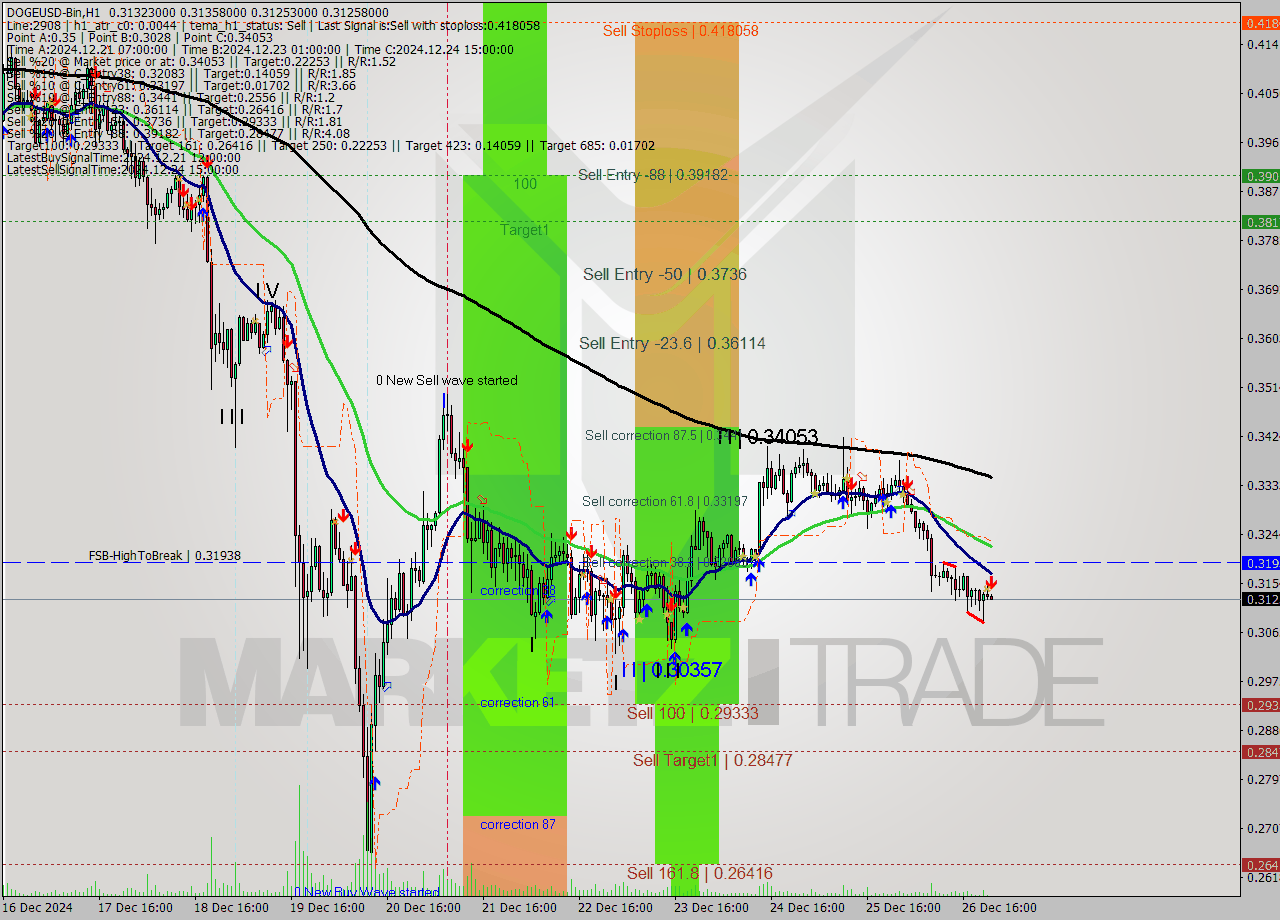Select the '26 Dec 16:00' date label
1280x920 pixels.
[x=999, y=908]
